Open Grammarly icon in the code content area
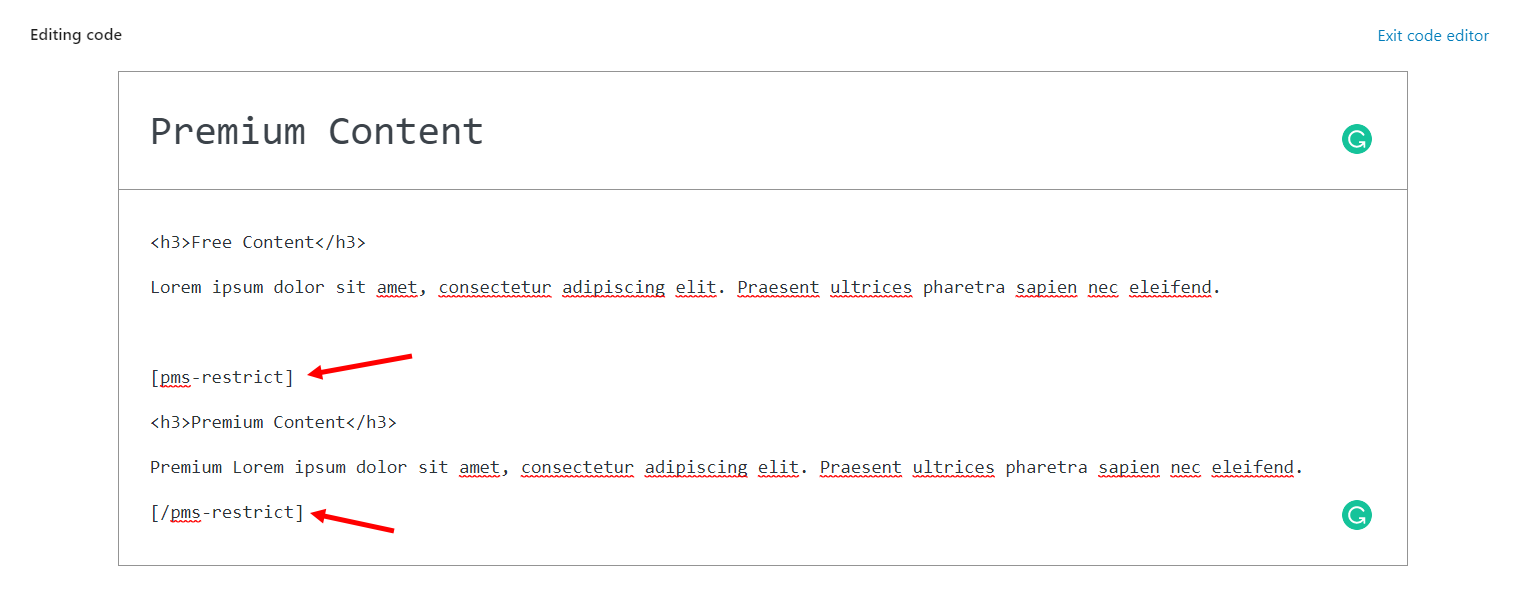Viewport: 1523px width, 593px height. pos(1356,515)
